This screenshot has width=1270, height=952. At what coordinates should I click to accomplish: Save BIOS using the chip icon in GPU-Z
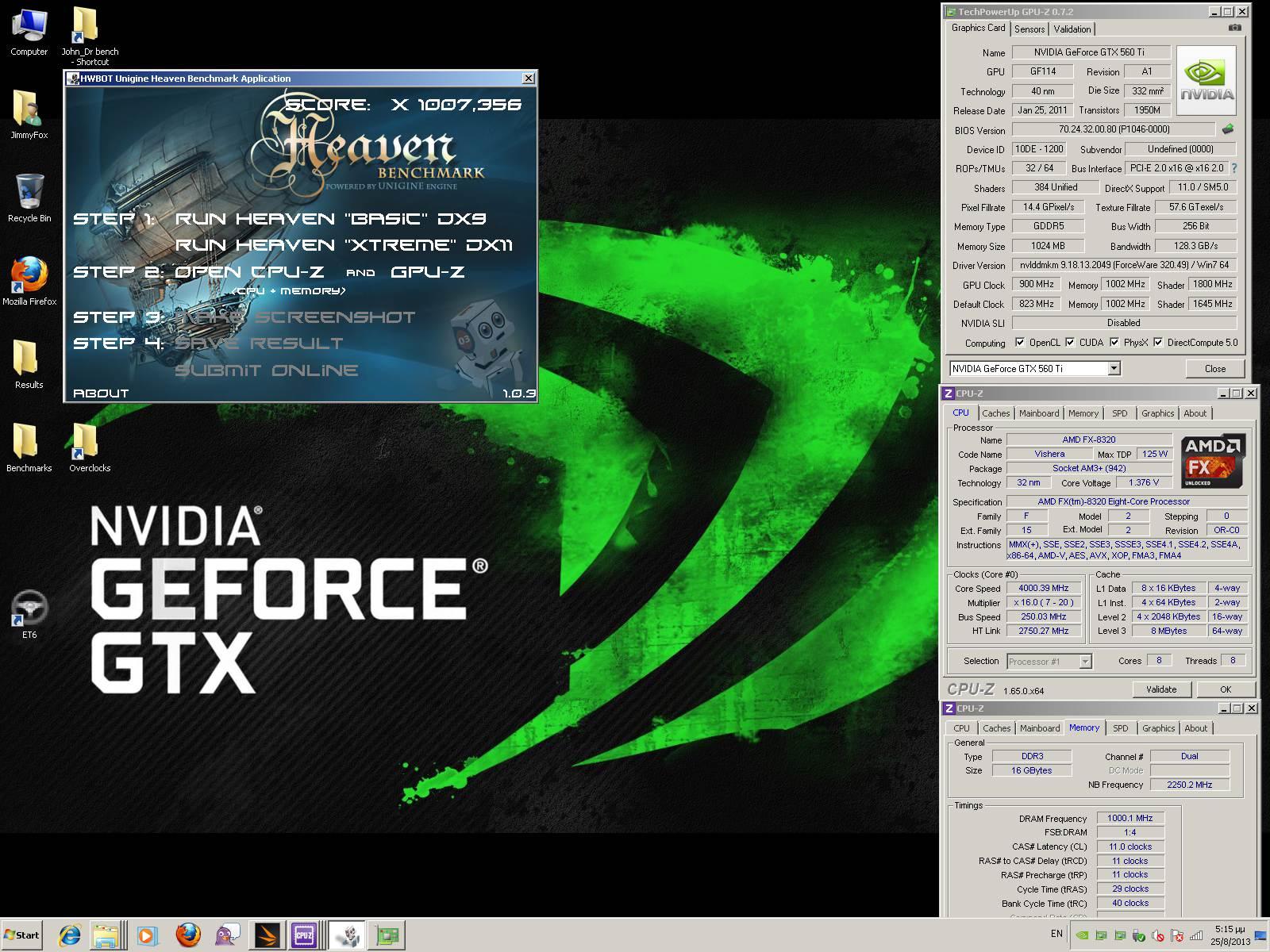pos(1228,129)
